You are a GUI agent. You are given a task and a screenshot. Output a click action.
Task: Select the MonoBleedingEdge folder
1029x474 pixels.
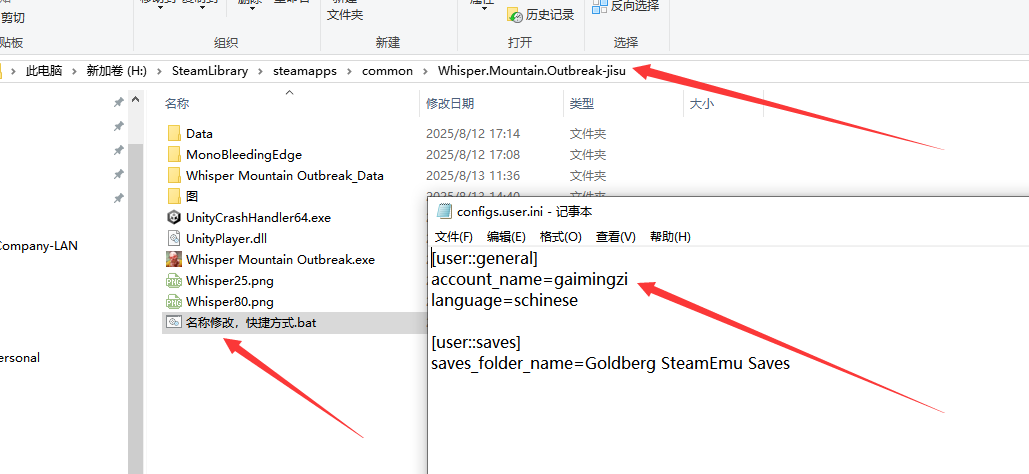tap(243, 155)
